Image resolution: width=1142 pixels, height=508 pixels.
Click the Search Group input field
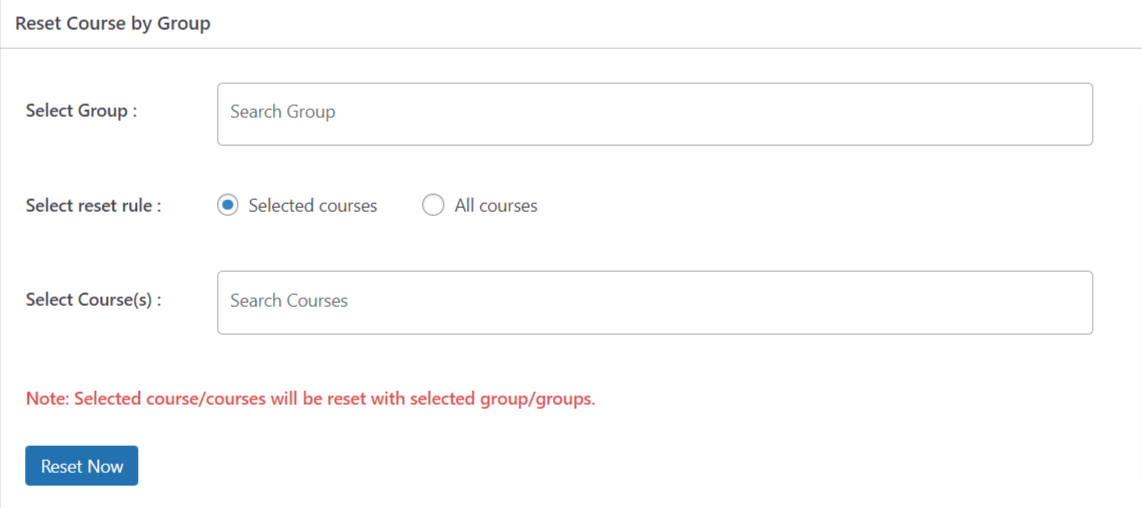pyautogui.click(x=655, y=114)
